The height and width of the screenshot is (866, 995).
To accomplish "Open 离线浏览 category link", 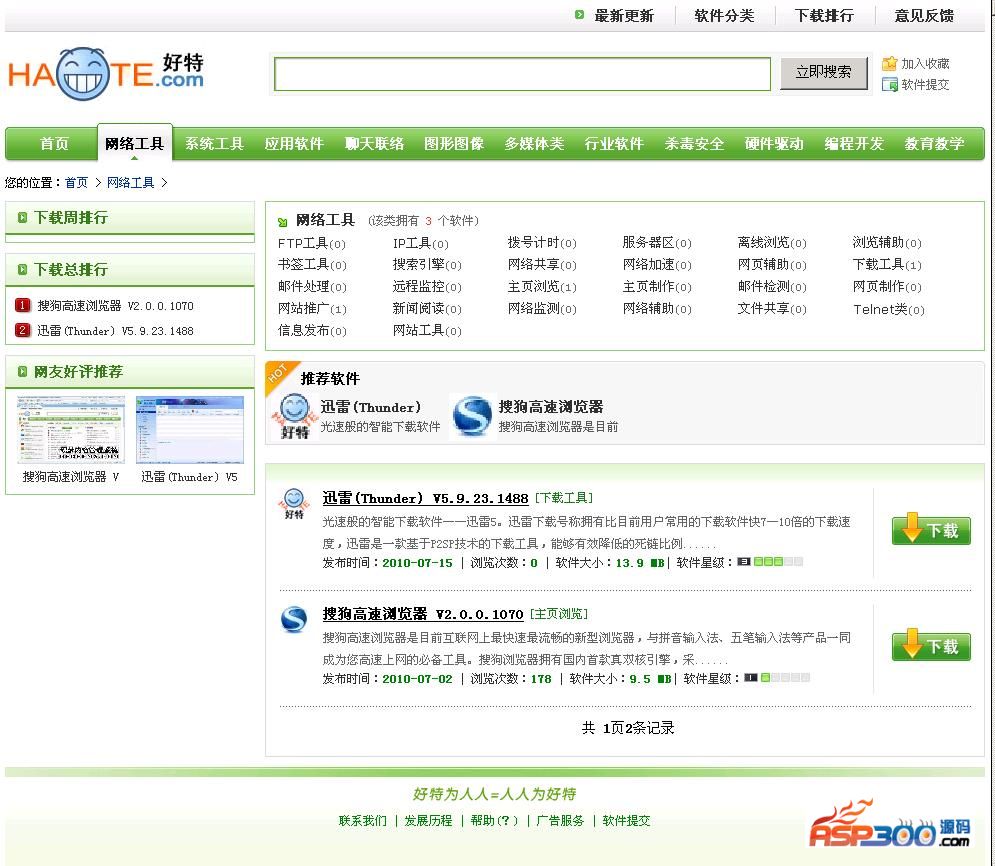I will (772, 243).
